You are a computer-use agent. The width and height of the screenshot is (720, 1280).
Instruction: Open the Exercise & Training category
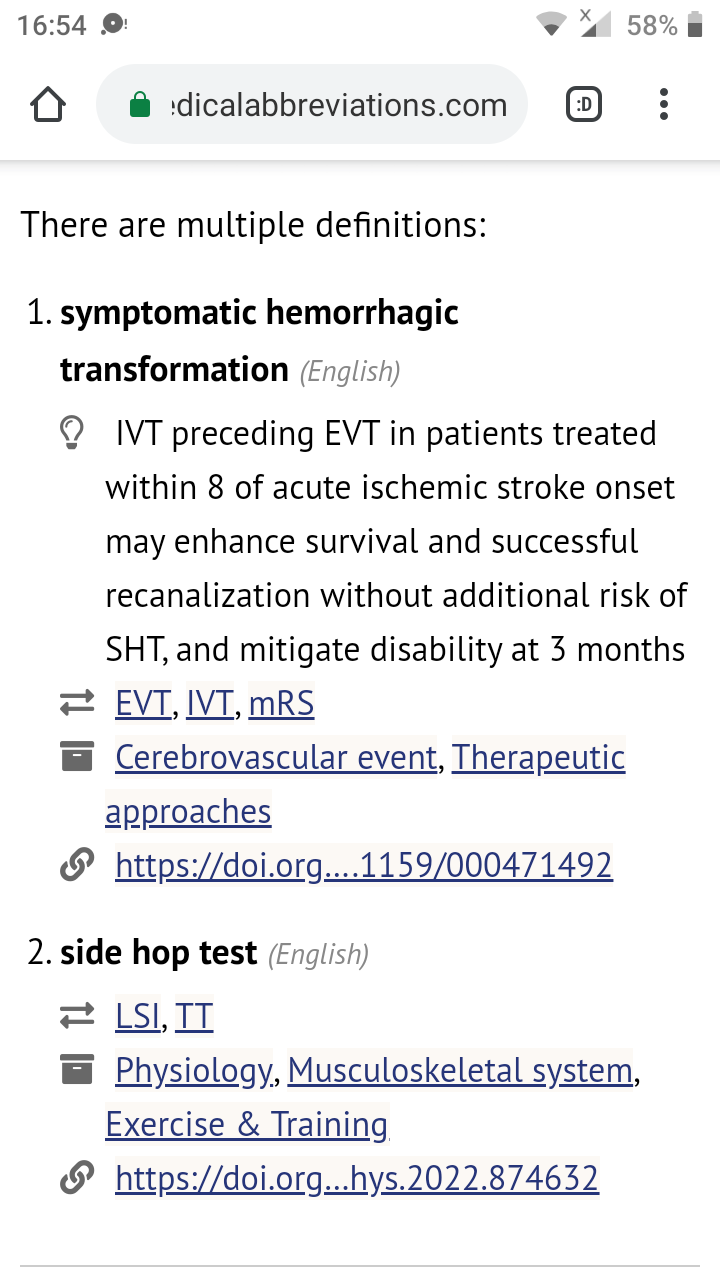(247, 1125)
